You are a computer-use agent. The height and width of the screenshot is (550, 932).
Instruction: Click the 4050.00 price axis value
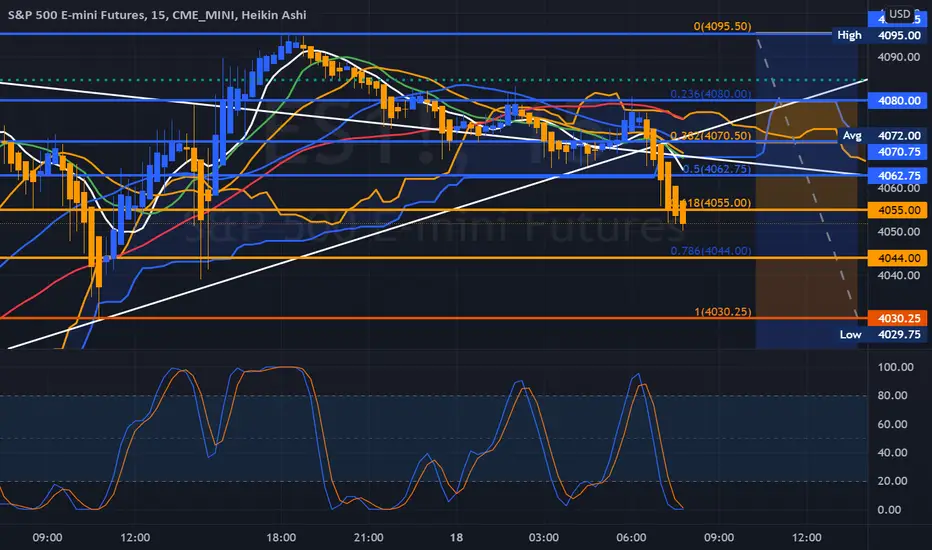[x=899, y=232]
